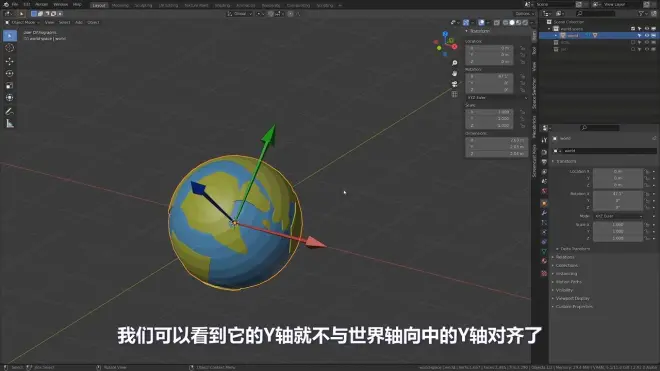
Task: Open the viewport Add menu
Action: (x=79, y=22)
